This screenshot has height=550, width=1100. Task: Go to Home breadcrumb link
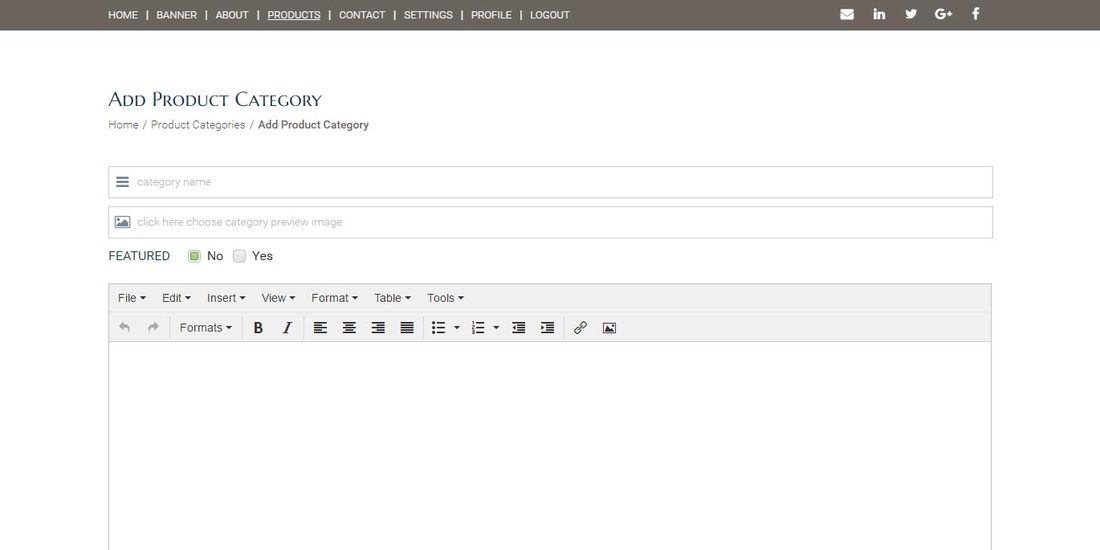tap(123, 125)
